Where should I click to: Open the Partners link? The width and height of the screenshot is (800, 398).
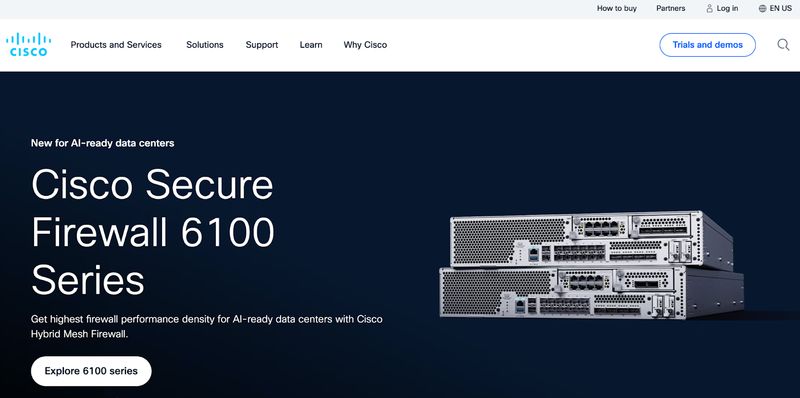670,9
